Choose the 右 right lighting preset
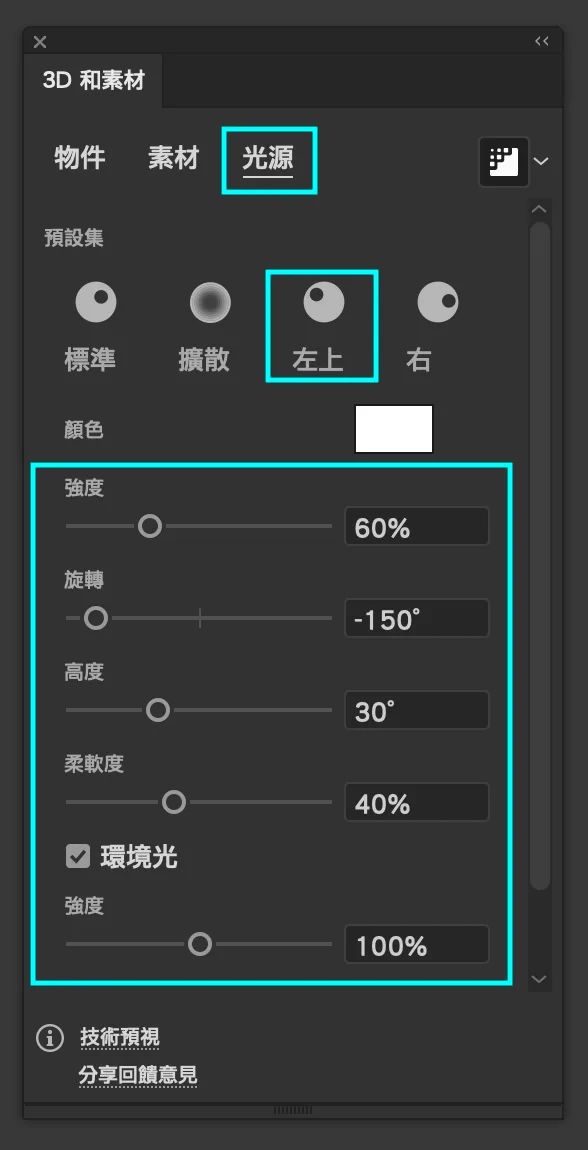The height and width of the screenshot is (1150, 588). (x=438, y=302)
